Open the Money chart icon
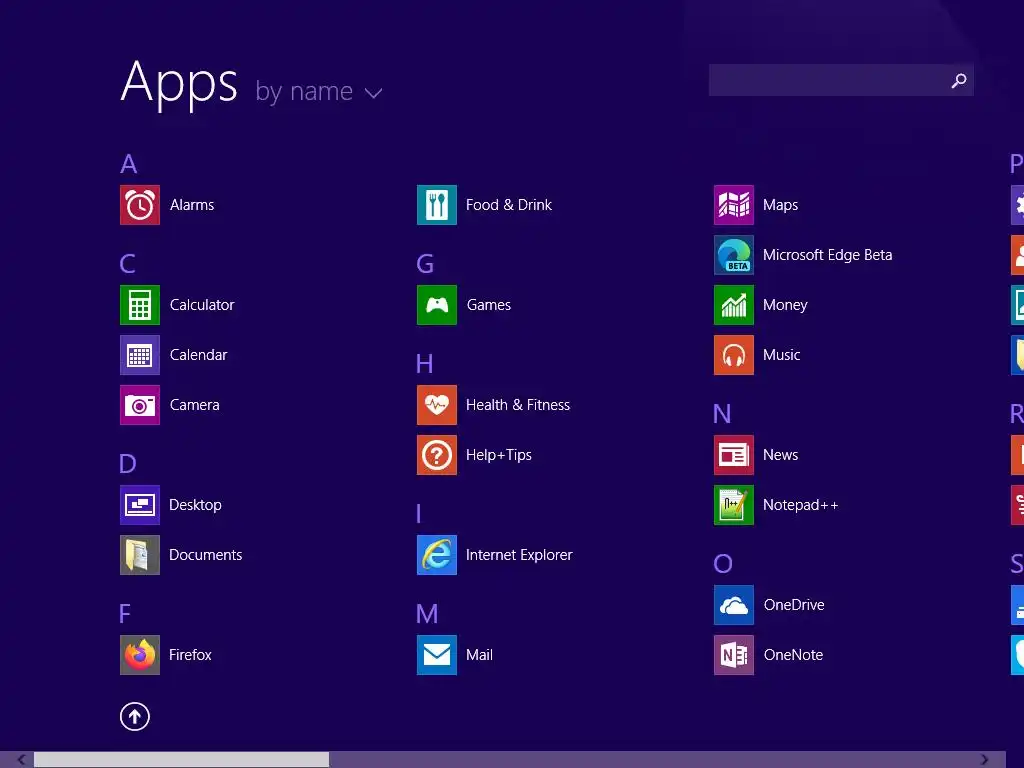 coord(734,305)
